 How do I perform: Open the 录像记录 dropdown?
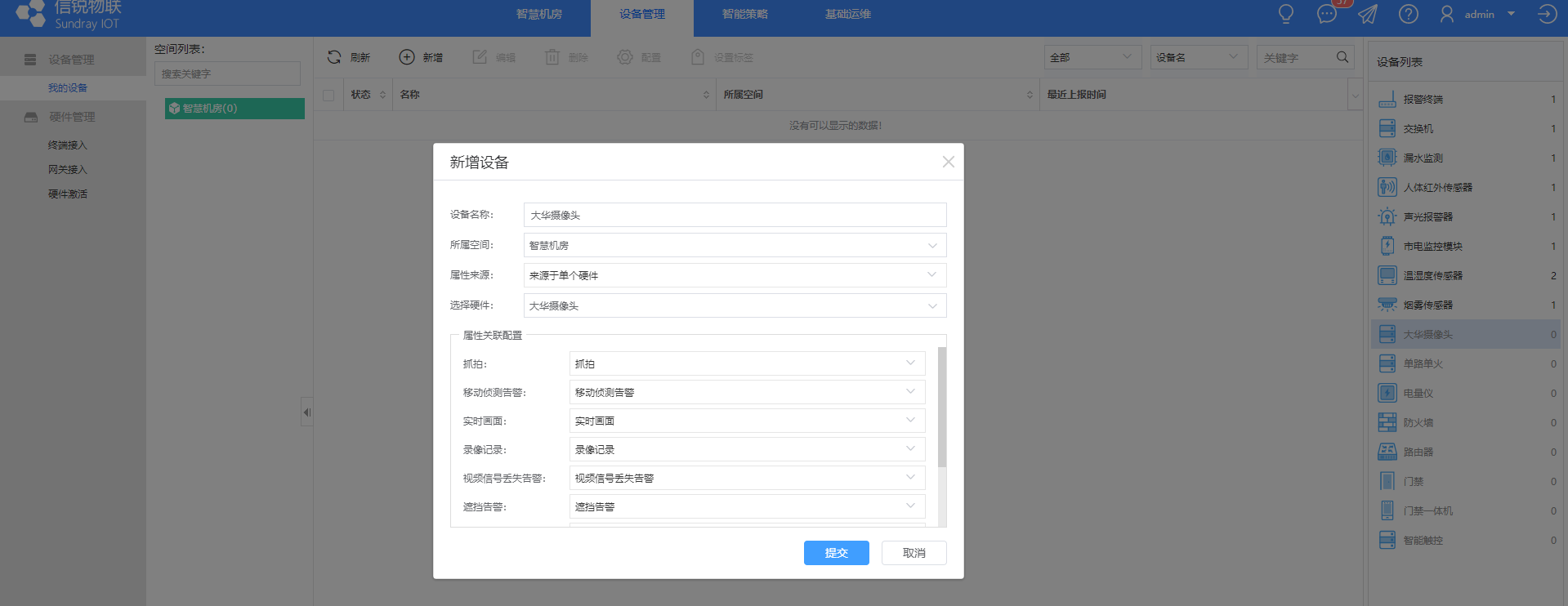coord(747,449)
